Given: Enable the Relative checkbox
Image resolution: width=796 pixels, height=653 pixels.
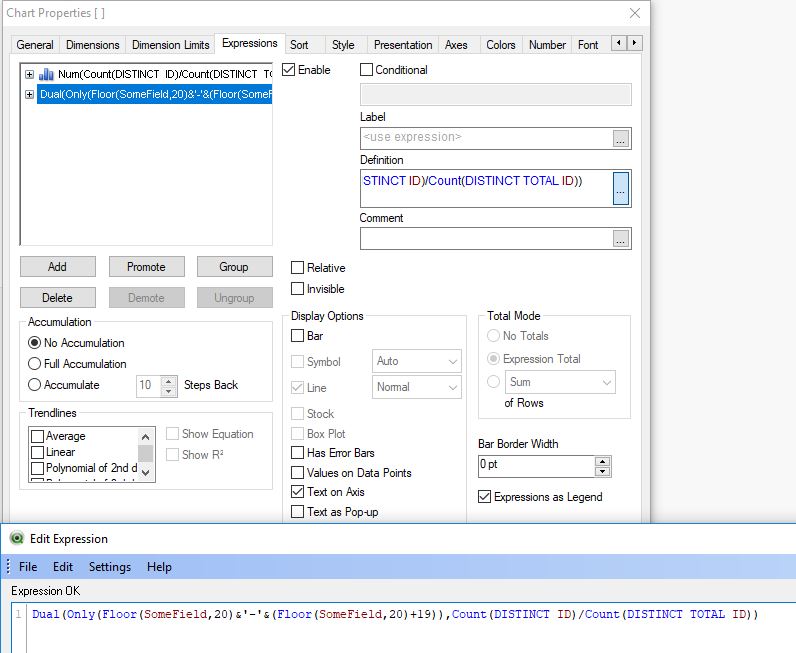Looking at the screenshot, I should [x=298, y=268].
